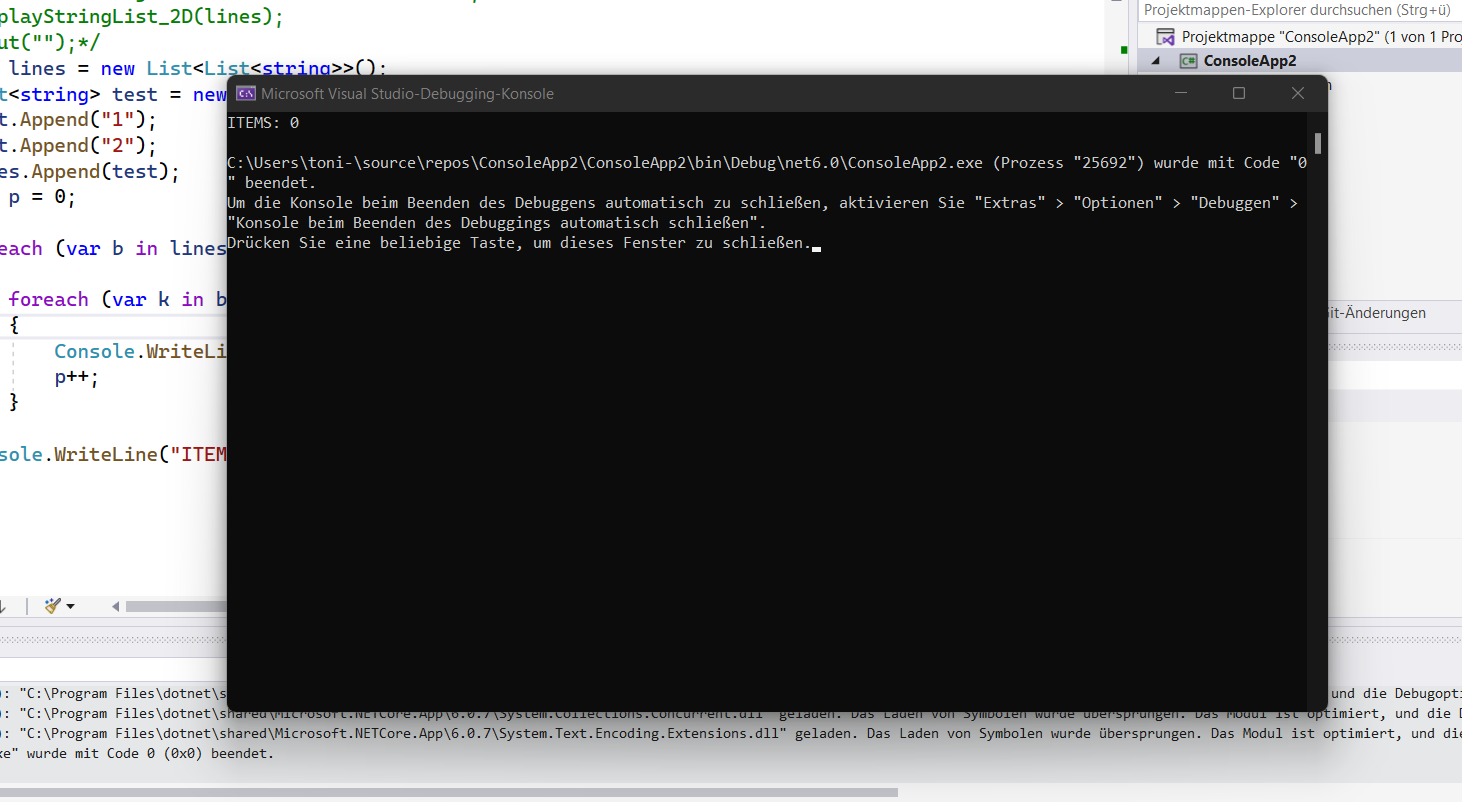Click the Projektmappen-Explorer search box
The width and height of the screenshot is (1462, 802).
pos(1300,9)
